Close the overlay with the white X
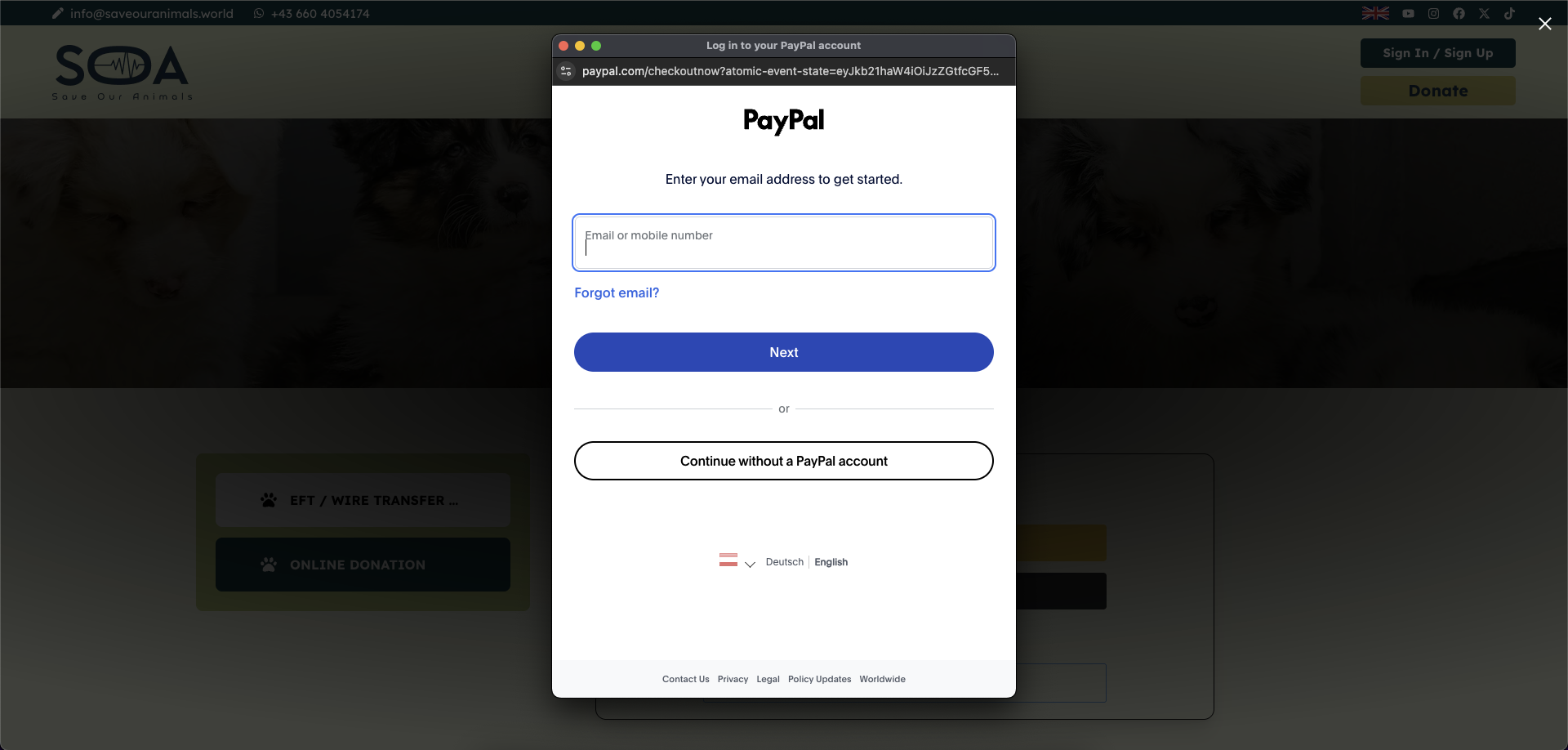 pyautogui.click(x=1545, y=24)
